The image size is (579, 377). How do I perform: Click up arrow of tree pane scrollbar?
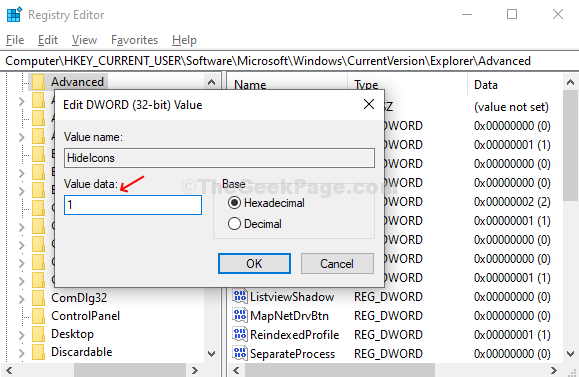[212, 82]
